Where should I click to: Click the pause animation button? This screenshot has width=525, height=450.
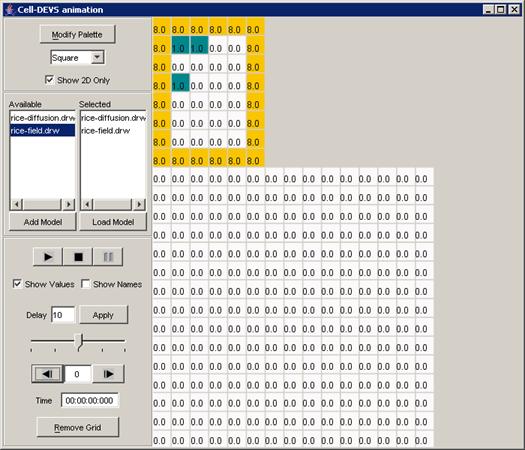point(108,257)
